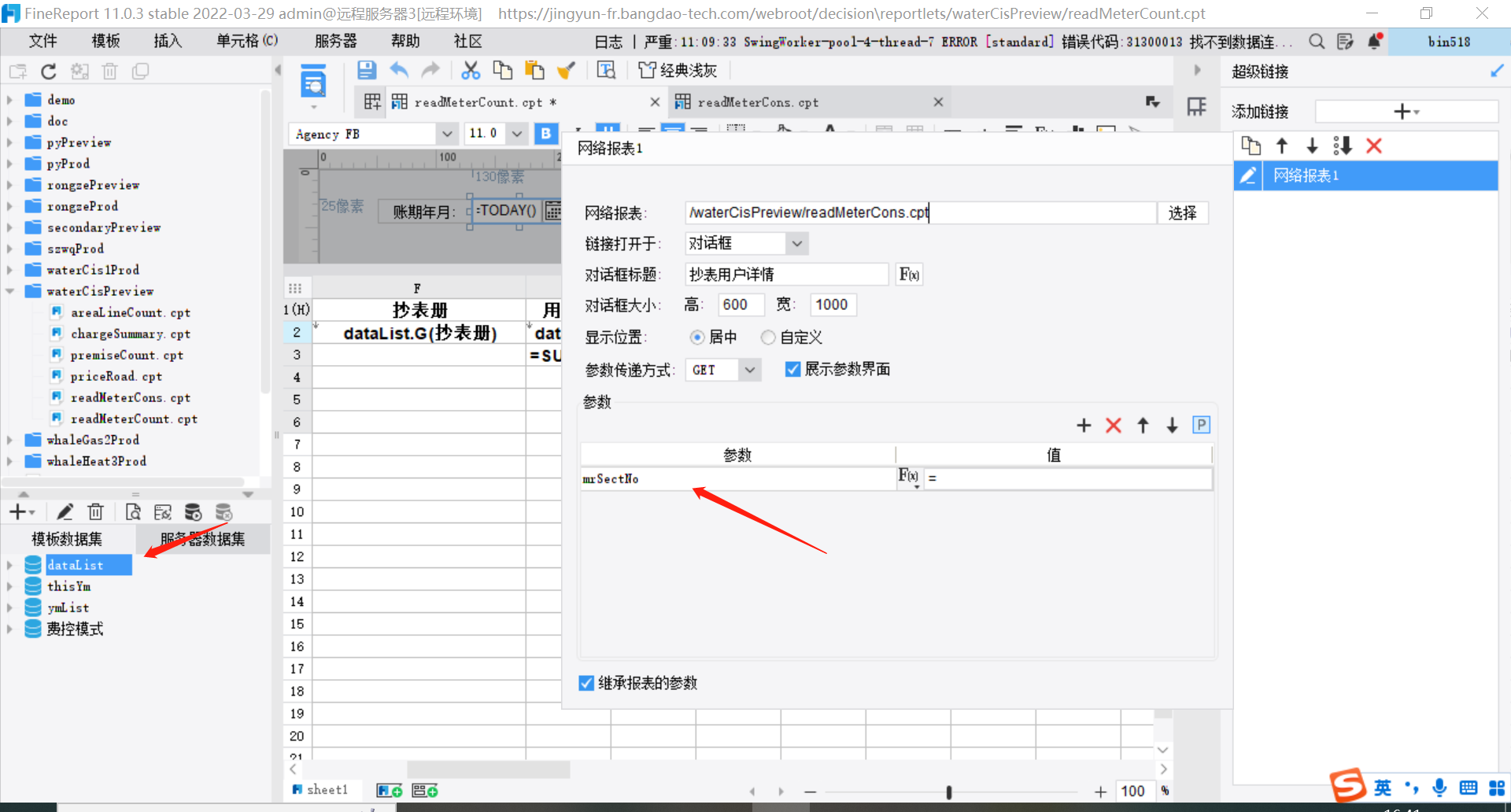Click the 选择 button
The height and width of the screenshot is (812, 1511).
[1182, 213]
